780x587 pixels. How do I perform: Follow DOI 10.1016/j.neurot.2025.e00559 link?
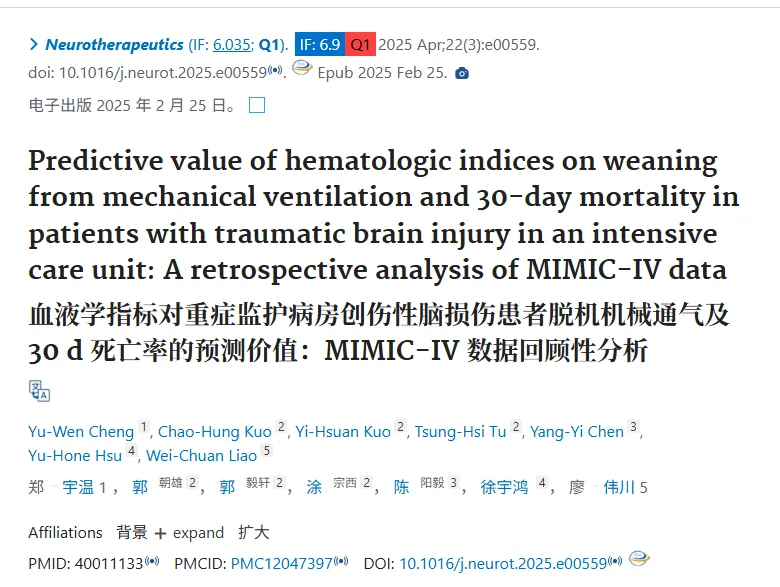coord(503,564)
